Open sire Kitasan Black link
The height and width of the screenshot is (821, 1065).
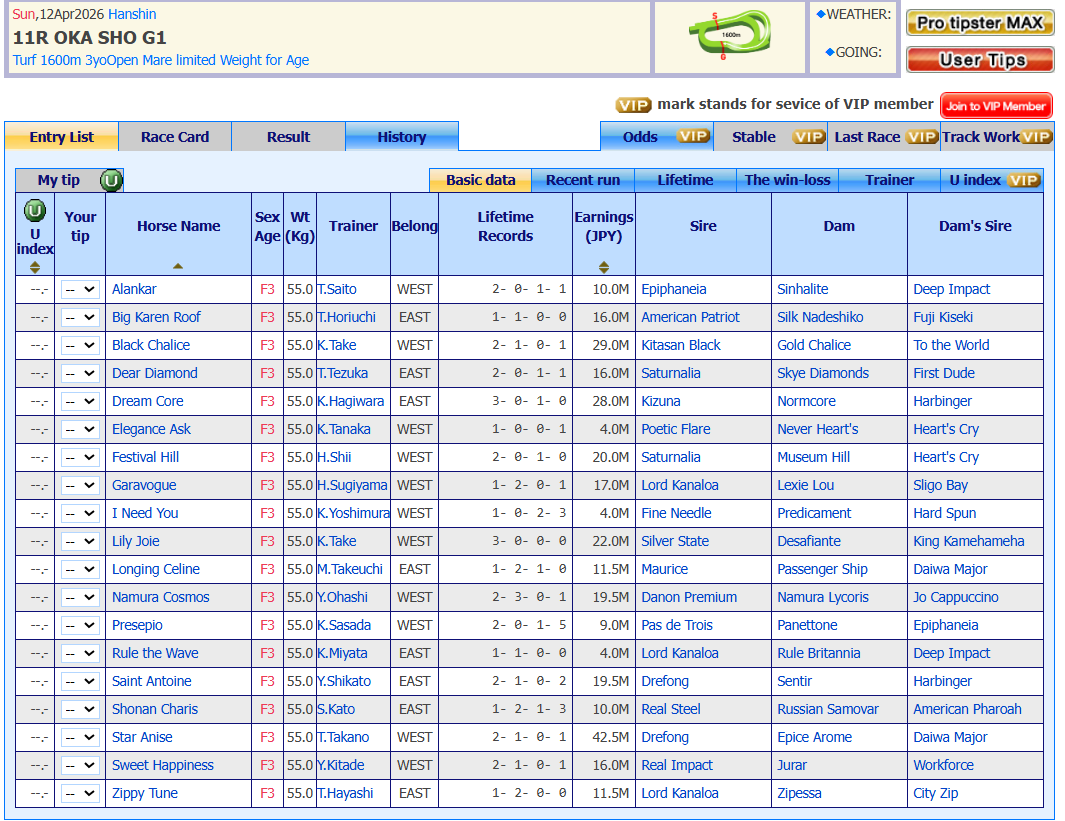tap(681, 346)
